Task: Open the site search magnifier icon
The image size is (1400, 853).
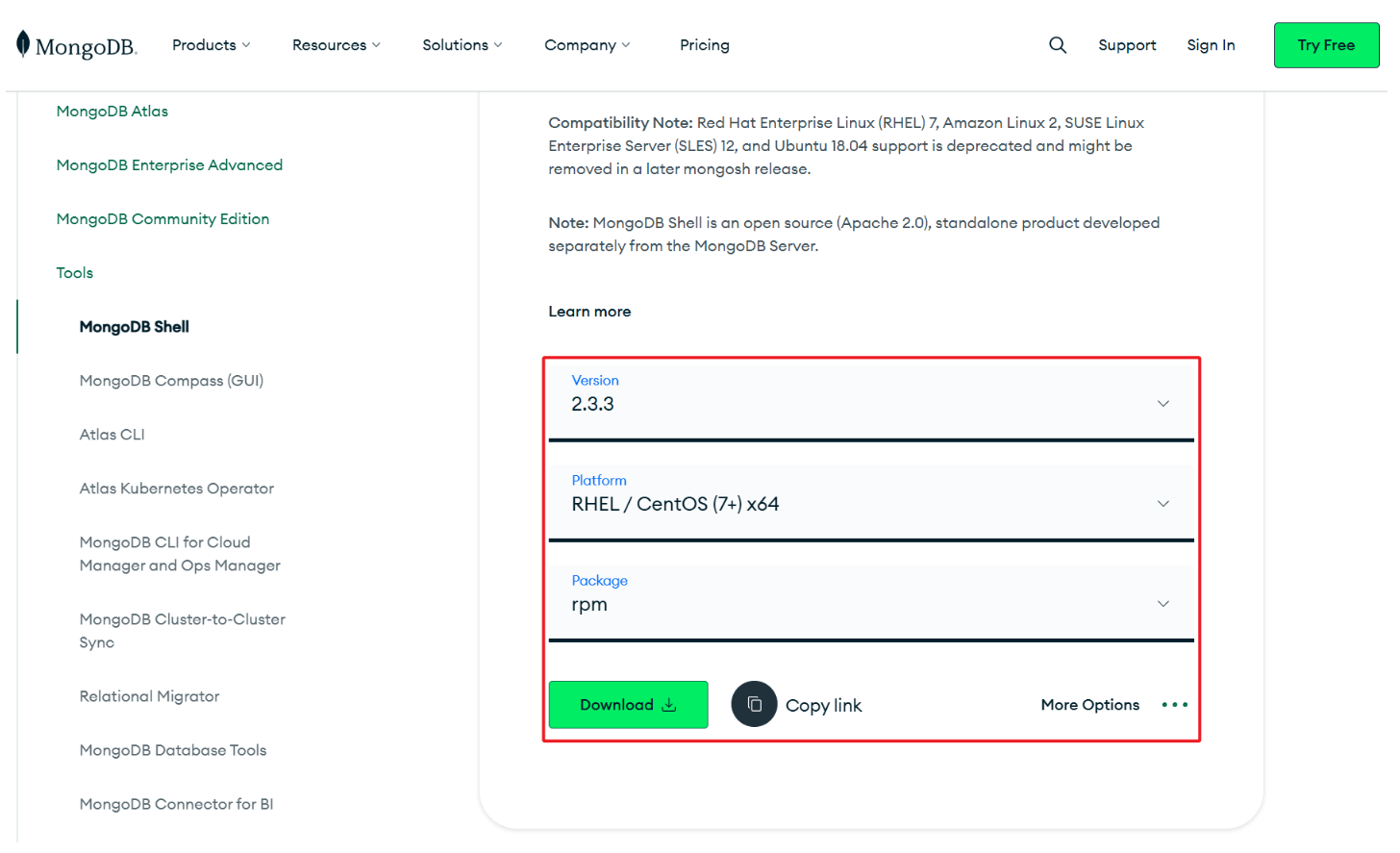Action: [x=1058, y=45]
